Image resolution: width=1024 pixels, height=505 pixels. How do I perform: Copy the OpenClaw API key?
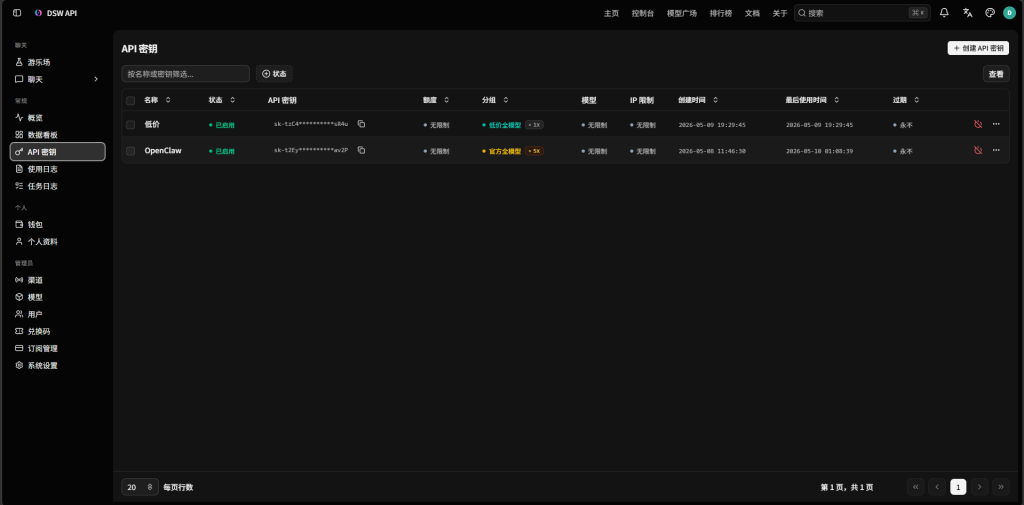[x=361, y=150]
